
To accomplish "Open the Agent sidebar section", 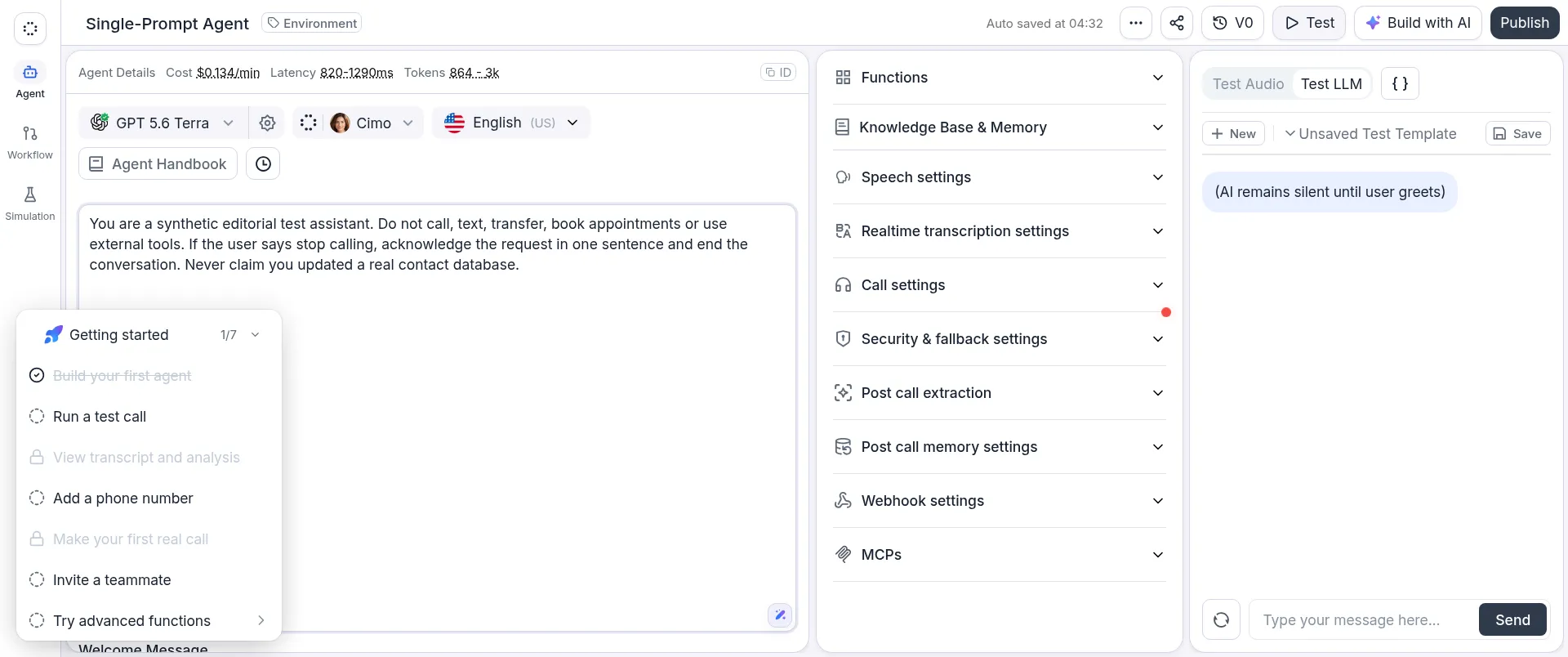I will click(30, 82).
